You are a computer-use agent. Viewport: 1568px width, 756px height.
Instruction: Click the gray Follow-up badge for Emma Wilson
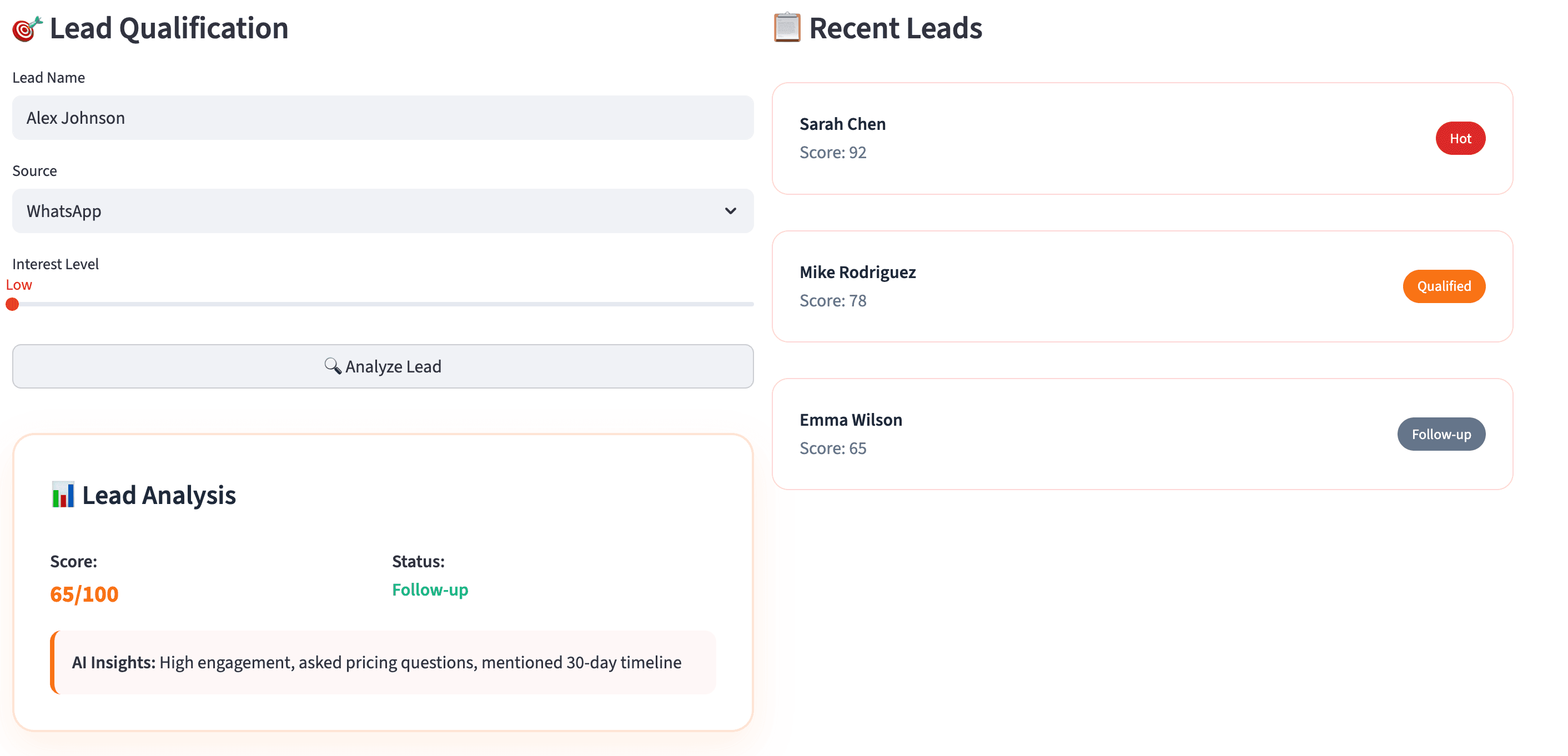pos(1441,434)
